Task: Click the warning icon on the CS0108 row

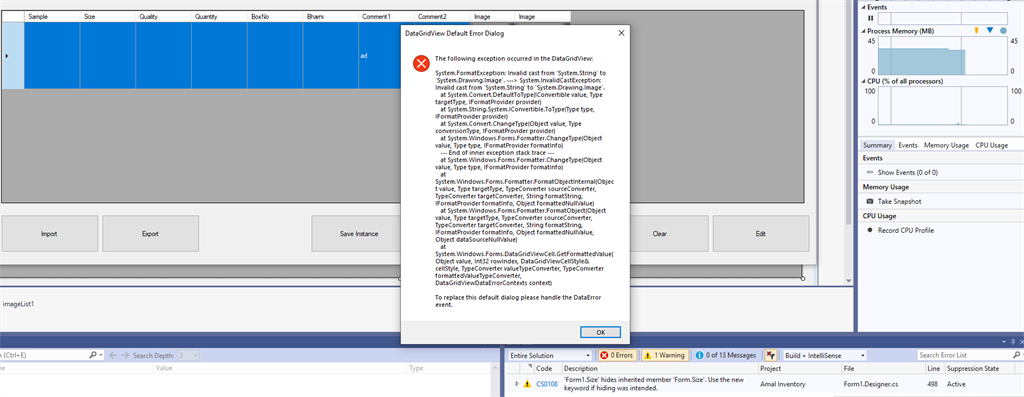Action: 527,384
